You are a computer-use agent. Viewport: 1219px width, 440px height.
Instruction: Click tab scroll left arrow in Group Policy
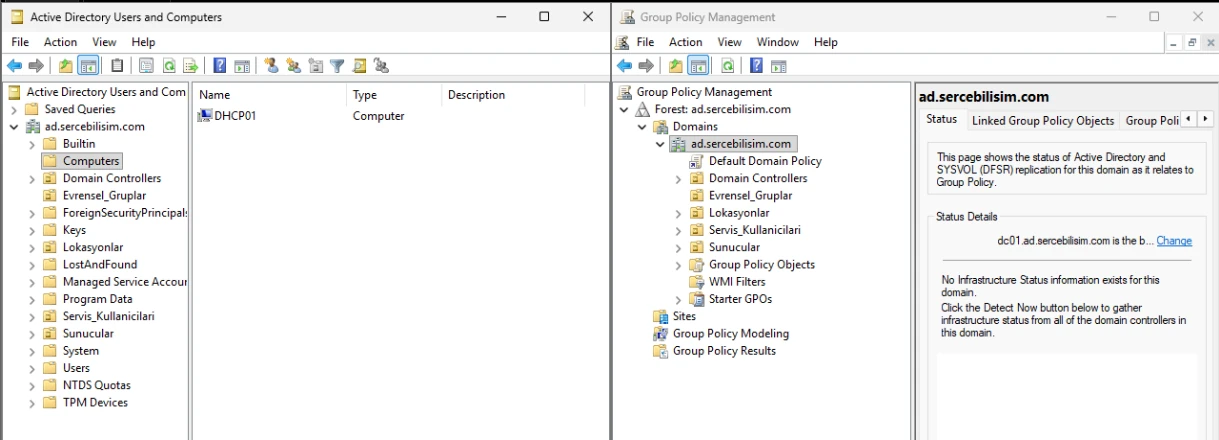pyautogui.click(x=1189, y=119)
